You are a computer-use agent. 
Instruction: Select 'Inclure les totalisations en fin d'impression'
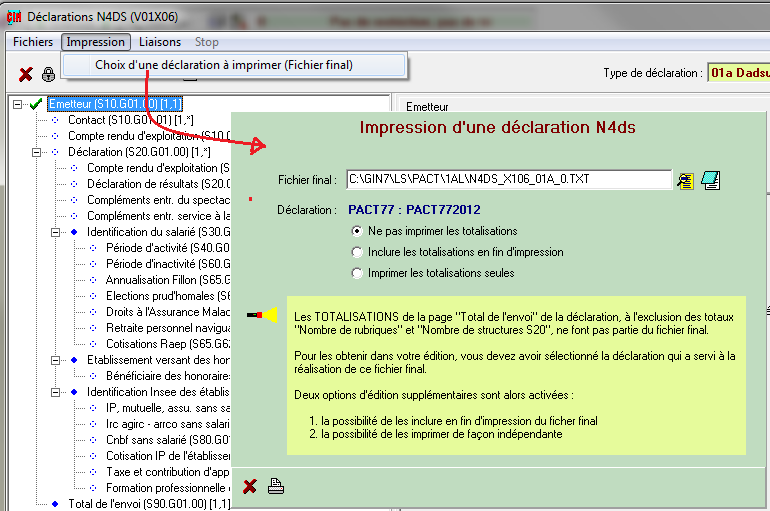pyautogui.click(x=357, y=252)
